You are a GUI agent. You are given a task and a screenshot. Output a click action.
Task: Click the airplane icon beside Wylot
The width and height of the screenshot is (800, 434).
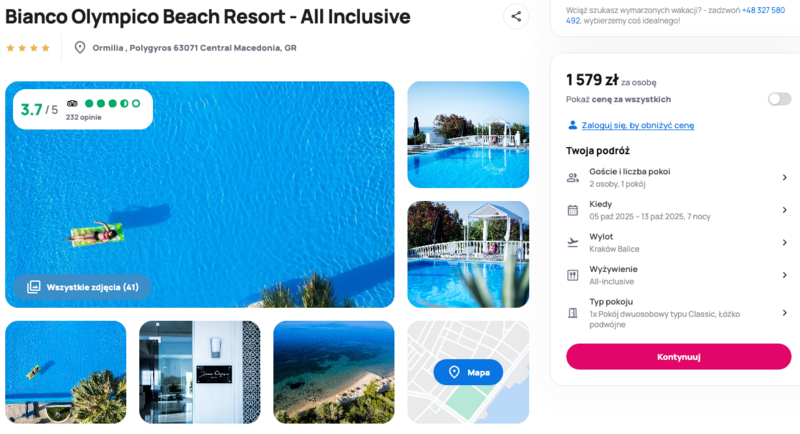tap(572, 243)
